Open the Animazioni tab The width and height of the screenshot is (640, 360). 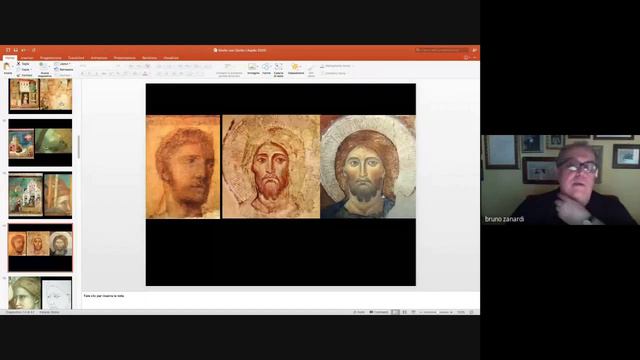[99, 58]
